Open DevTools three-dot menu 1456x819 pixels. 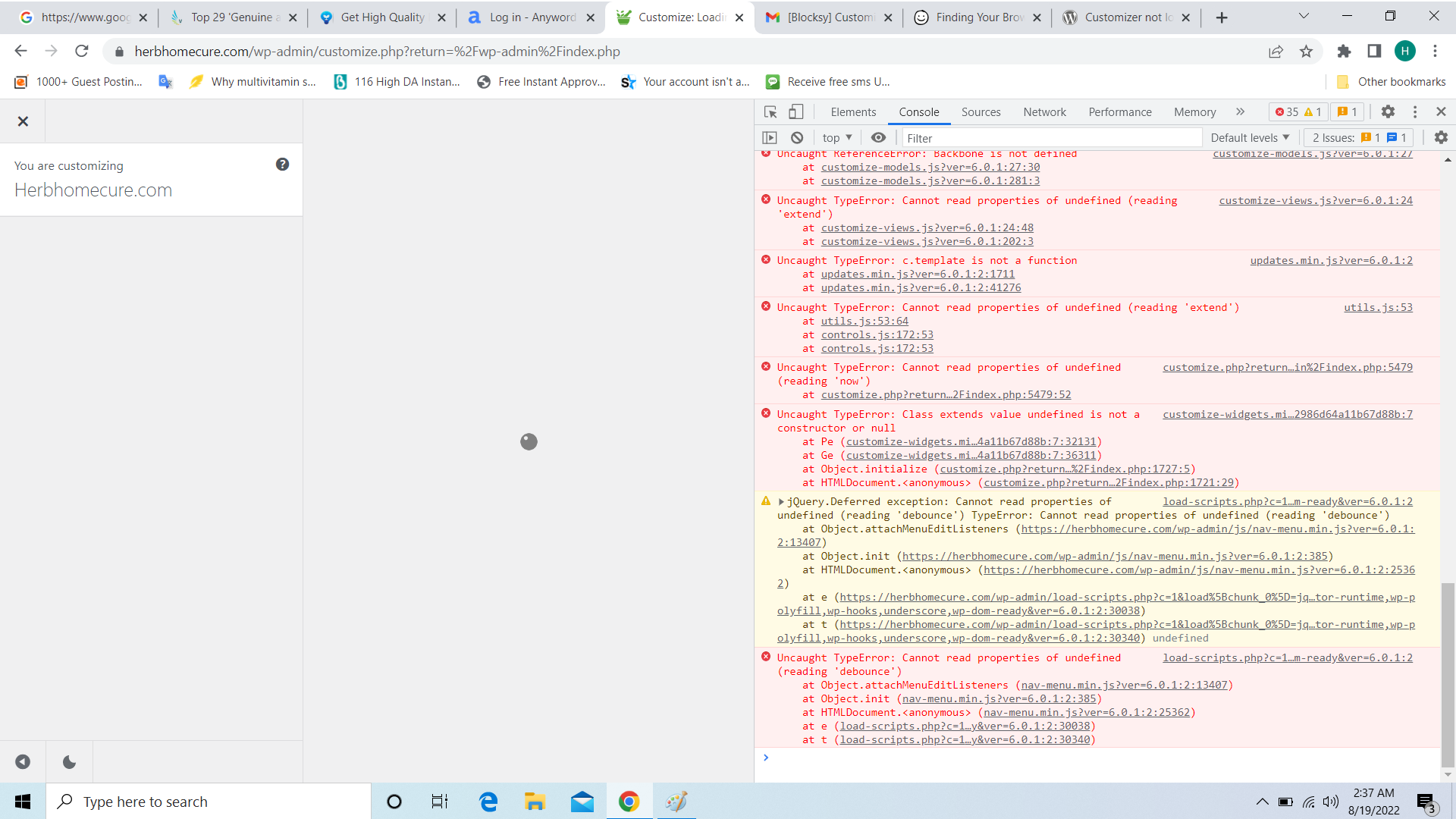point(1415,112)
